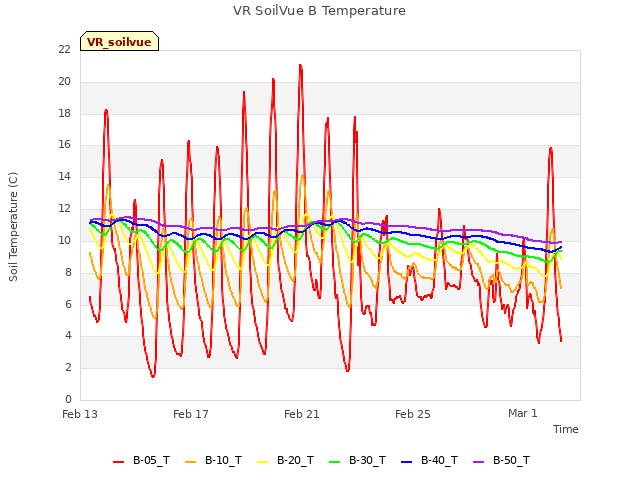Toggle the B-20_T legend label

click(296, 460)
